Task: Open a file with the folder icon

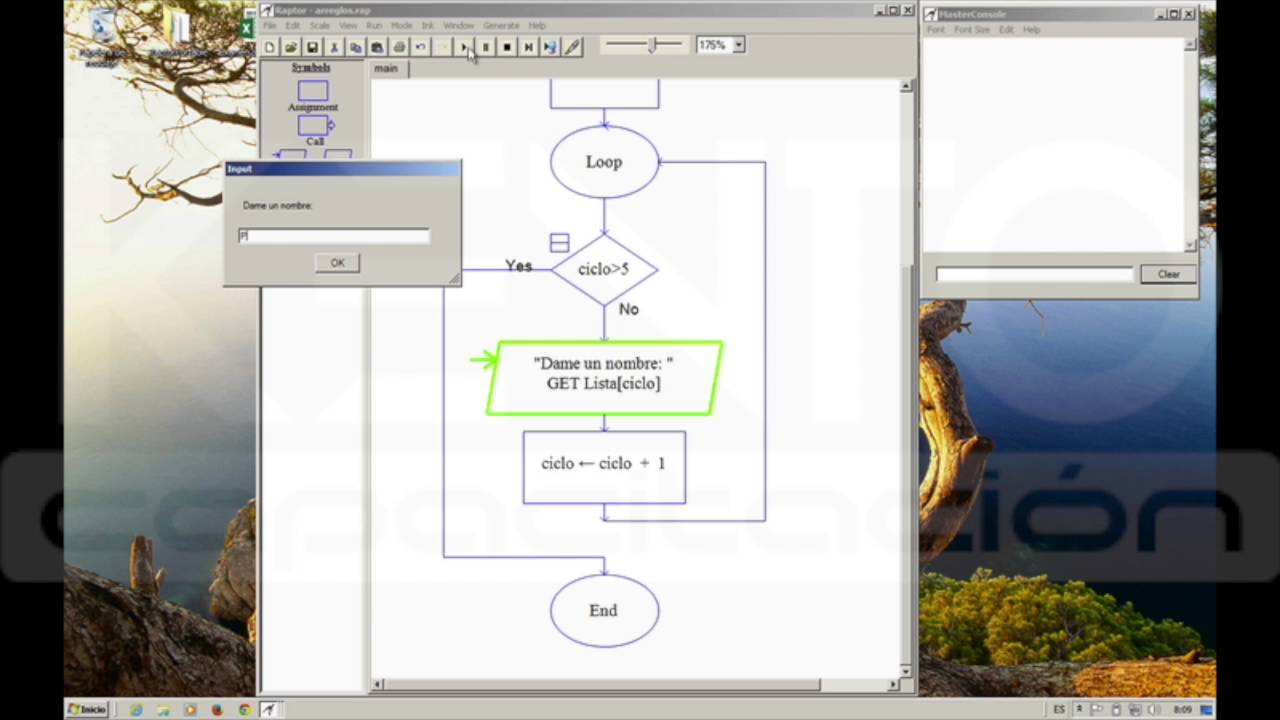Action: click(x=291, y=47)
